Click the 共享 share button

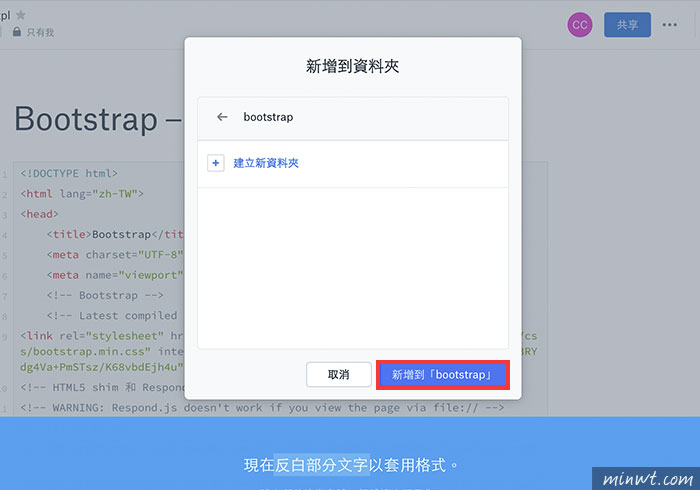point(627,25)
